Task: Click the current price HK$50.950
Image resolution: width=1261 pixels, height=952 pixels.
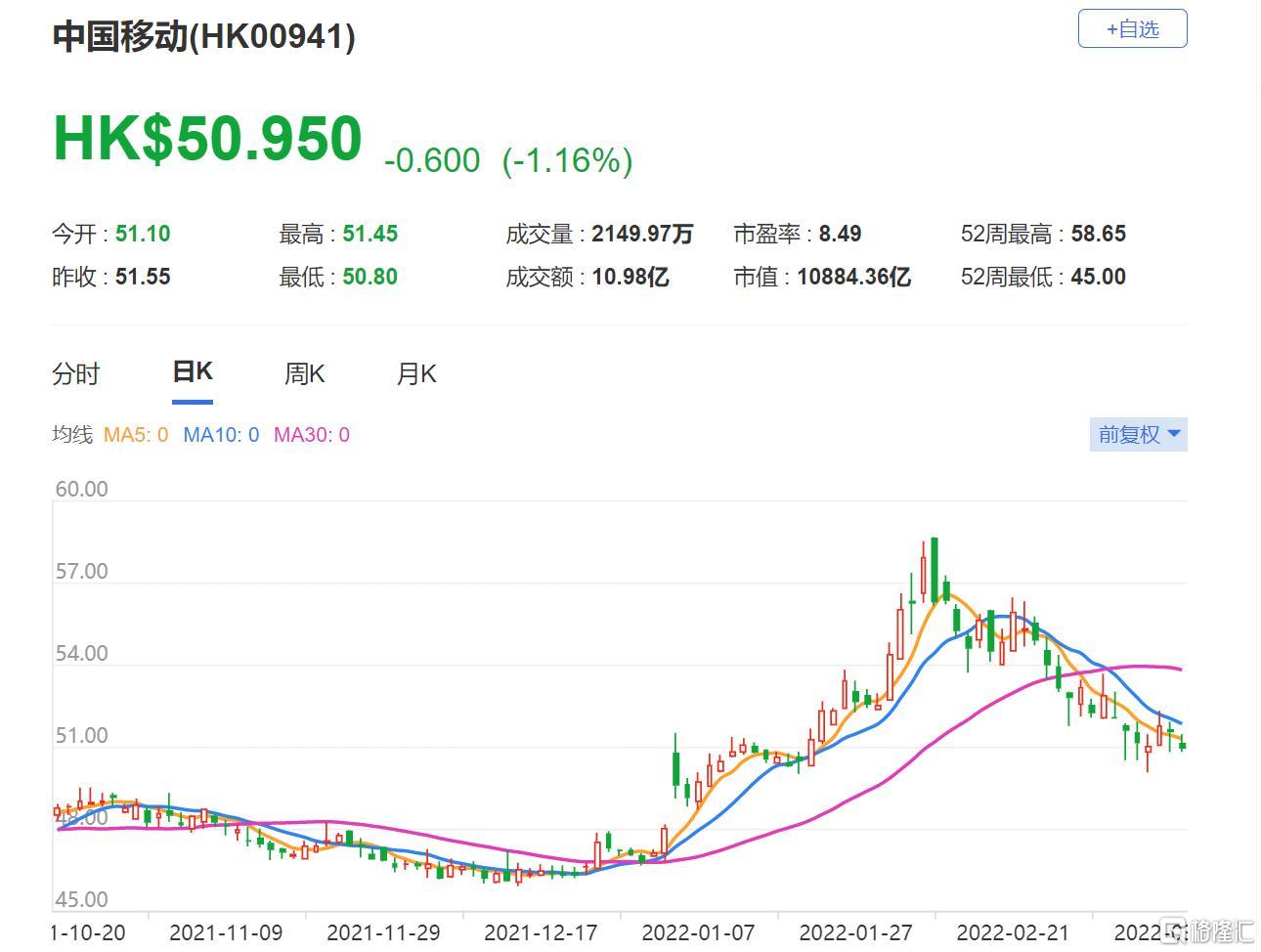Action: coord(208,138)
